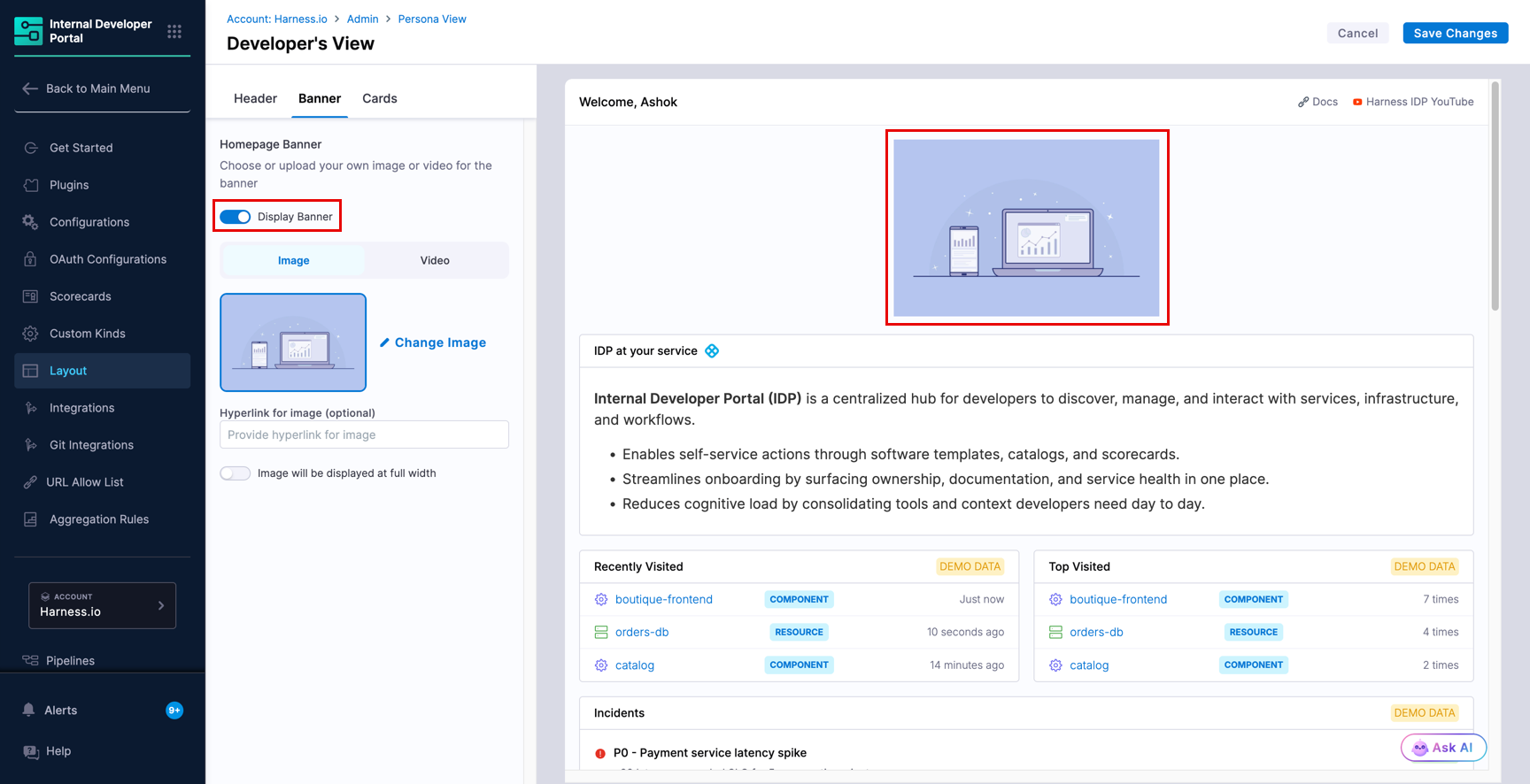Viewport: 1530px width, 784px height.
Task: Click the pencil icon next to Change Image
Action: tap(385, 342)
